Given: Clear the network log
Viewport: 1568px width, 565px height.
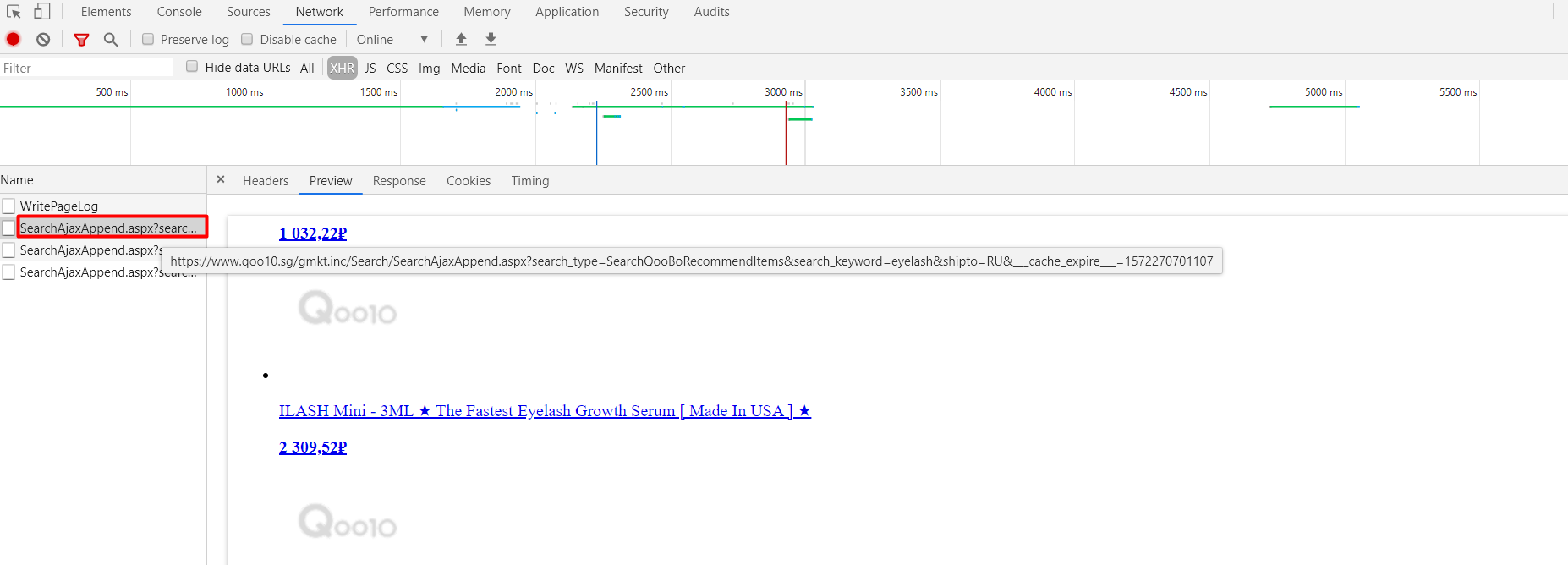Looking at the screenshot, I should coord(43,39).
